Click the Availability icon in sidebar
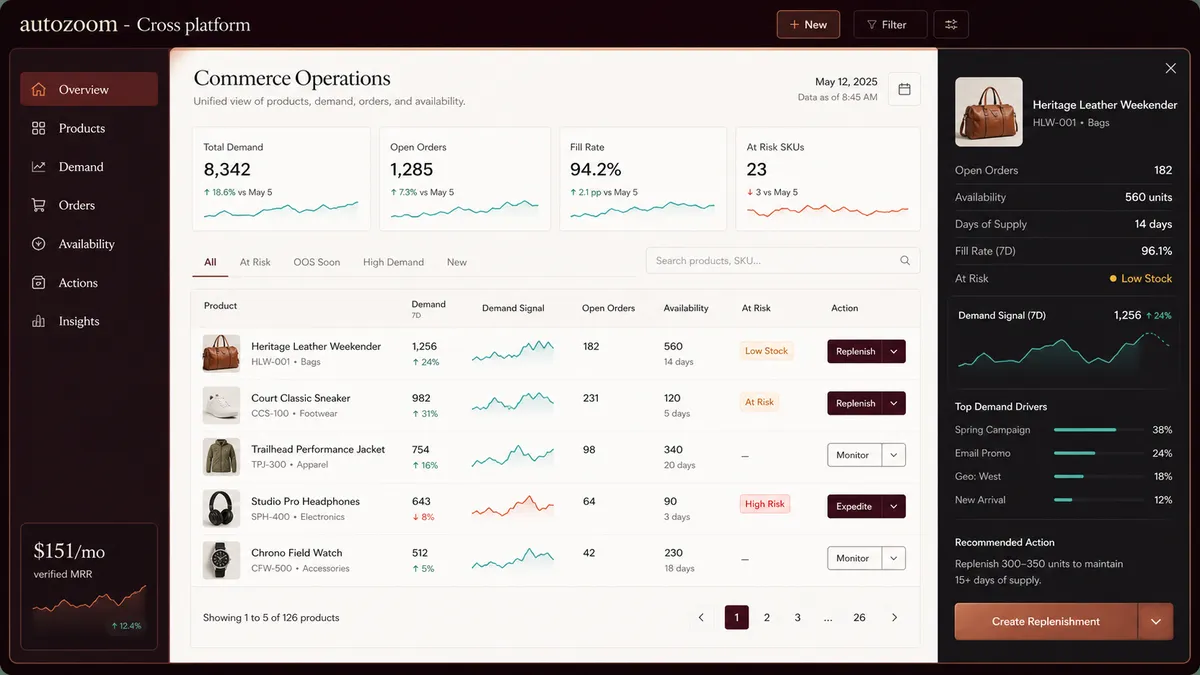This screenshot has height=675, width=1200. click(39, 244)
